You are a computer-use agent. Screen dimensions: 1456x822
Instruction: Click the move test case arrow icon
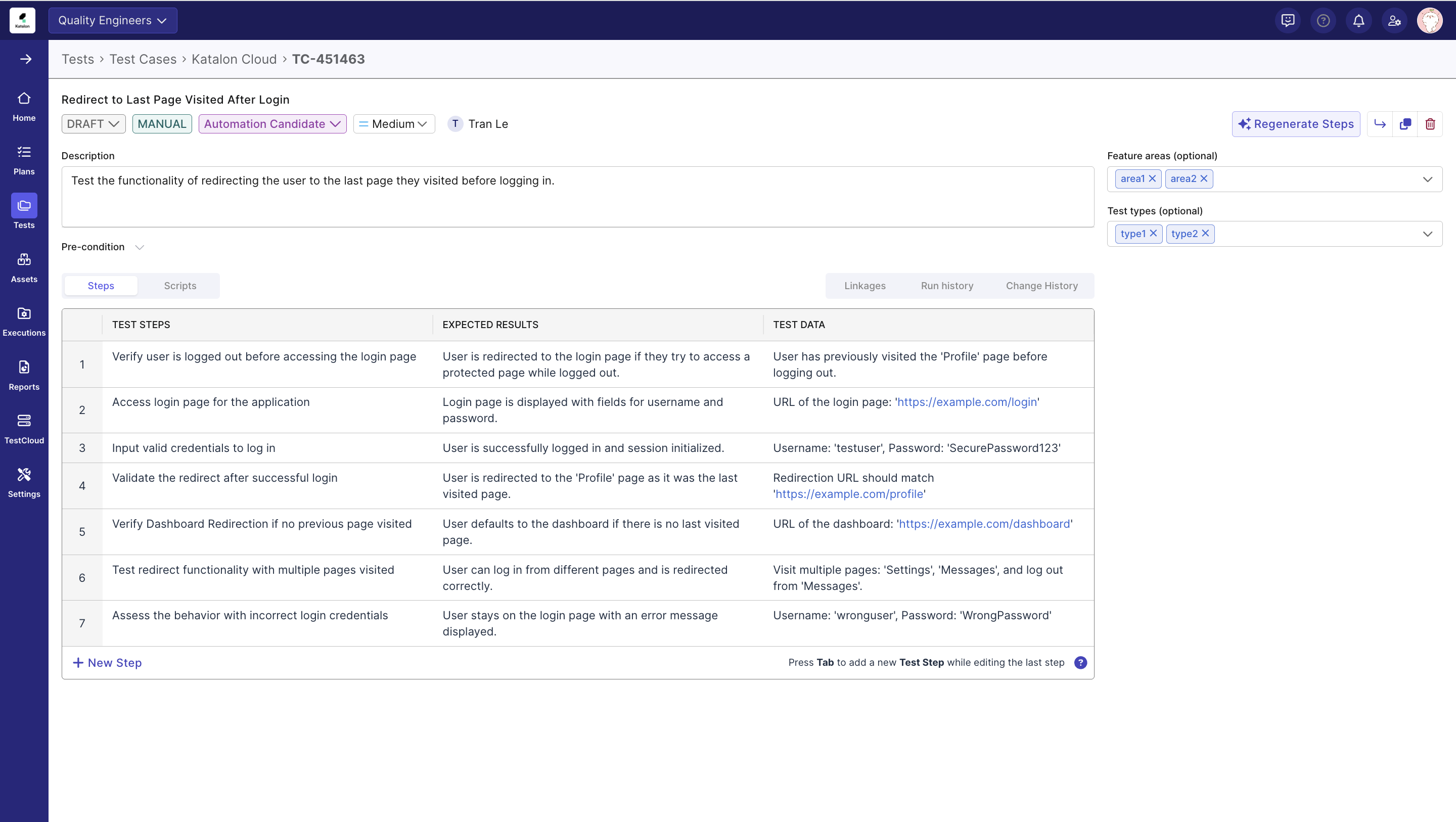(1380, 124)
